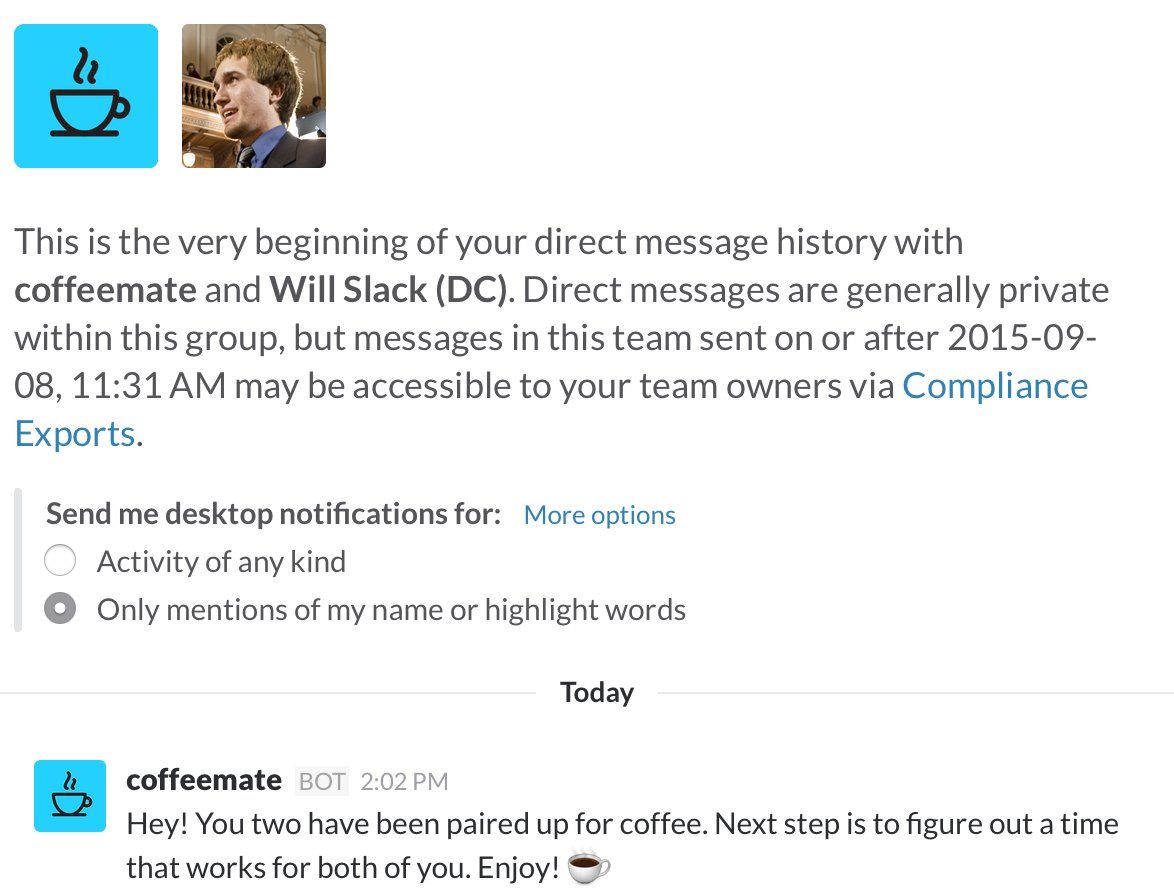Click the 'Send me desktop notifications for:' heading
The height and width of the screenshot is (896, 1174).
(273, 514)
